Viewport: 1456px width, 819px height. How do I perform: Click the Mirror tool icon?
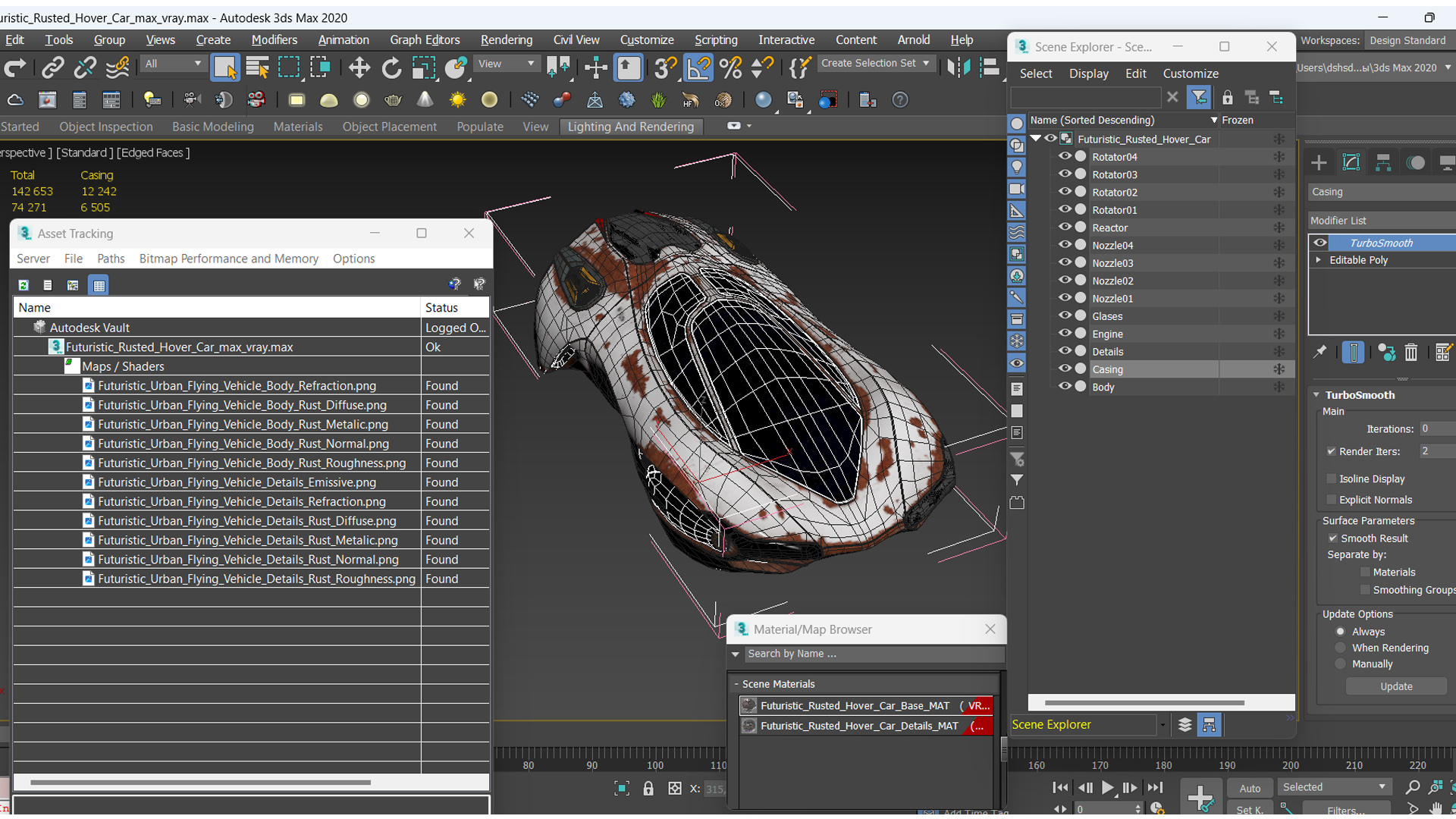958,67
